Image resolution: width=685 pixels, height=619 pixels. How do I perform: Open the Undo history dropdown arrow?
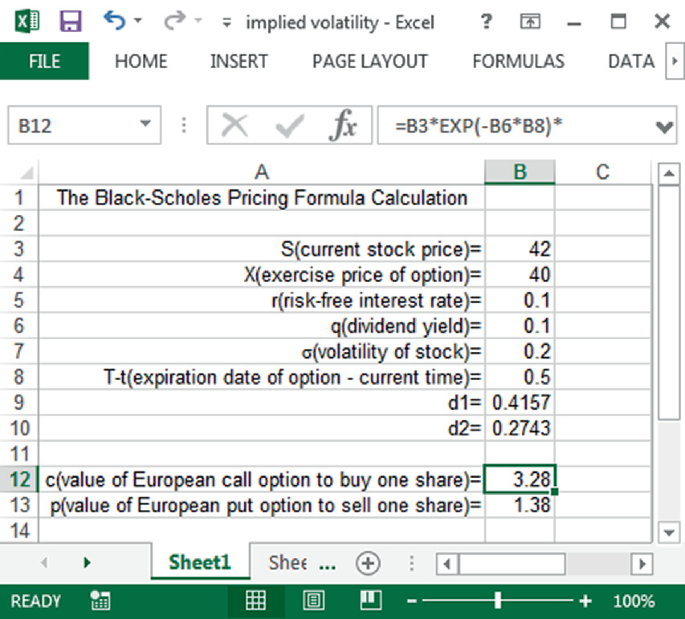137,21
